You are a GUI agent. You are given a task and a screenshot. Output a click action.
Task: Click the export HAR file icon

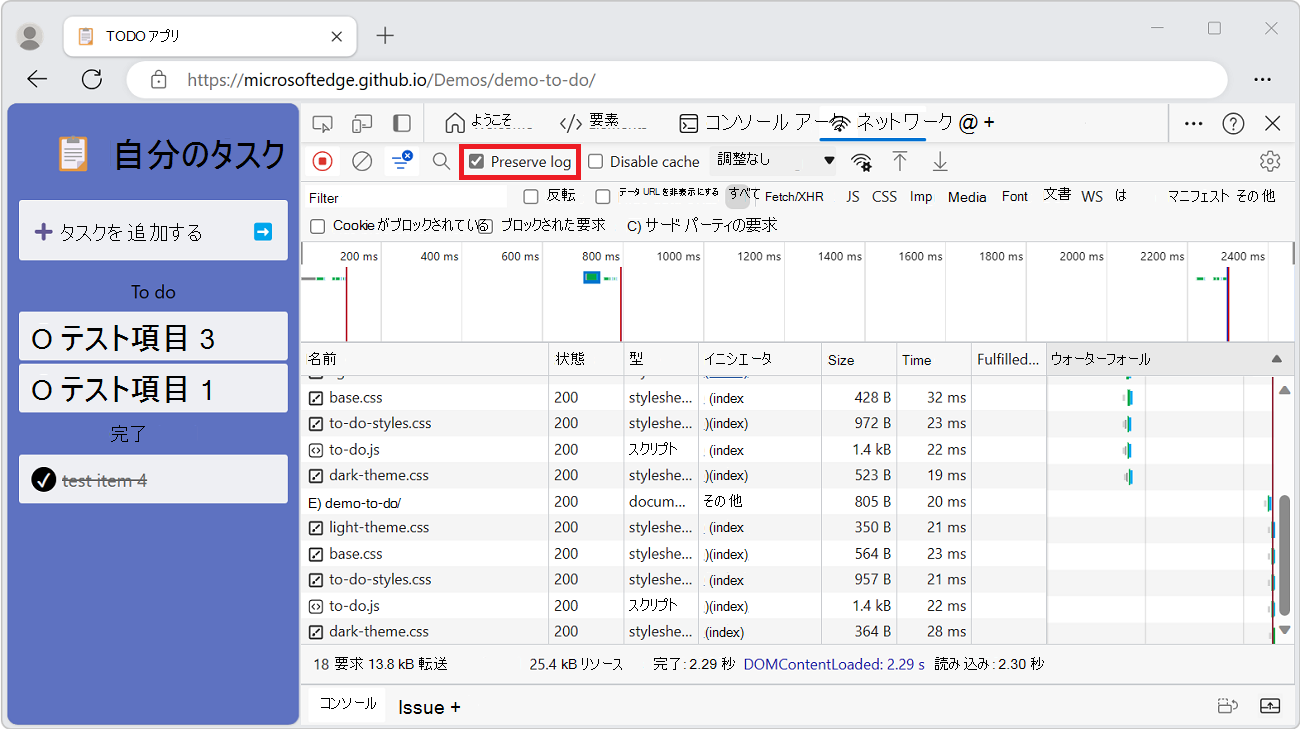939,160
